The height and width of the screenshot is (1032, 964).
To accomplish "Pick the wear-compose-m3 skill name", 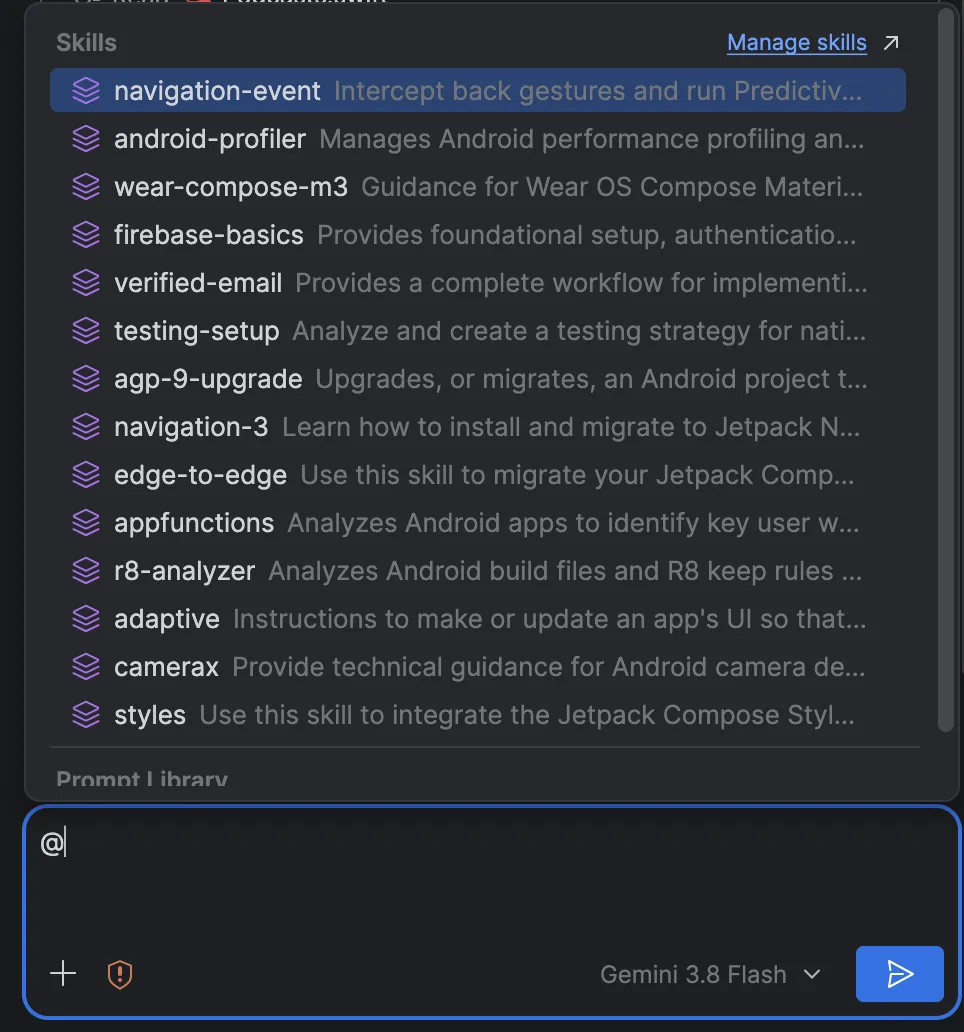I will tap(231, 187).
